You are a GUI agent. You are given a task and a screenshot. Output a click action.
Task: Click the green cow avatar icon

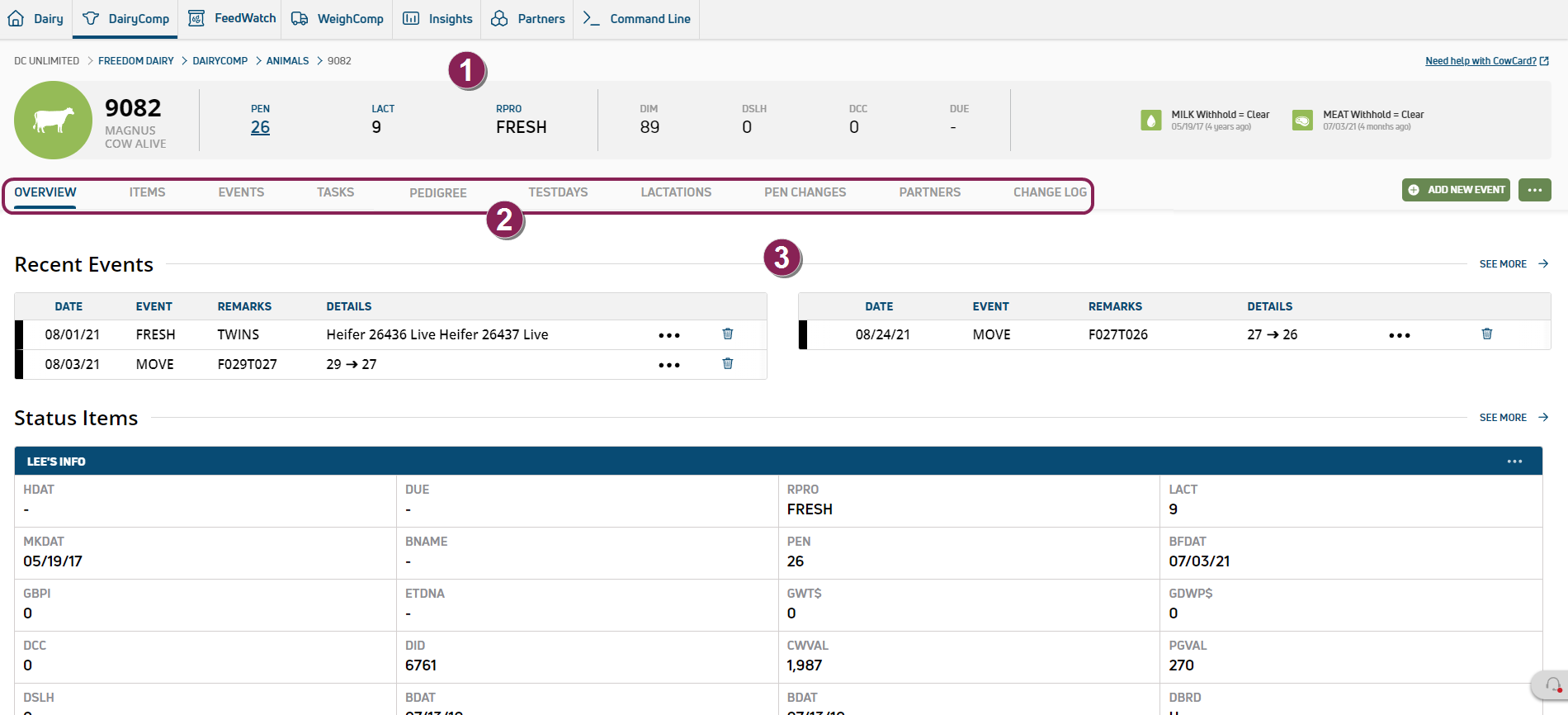[x=53, y=120]
